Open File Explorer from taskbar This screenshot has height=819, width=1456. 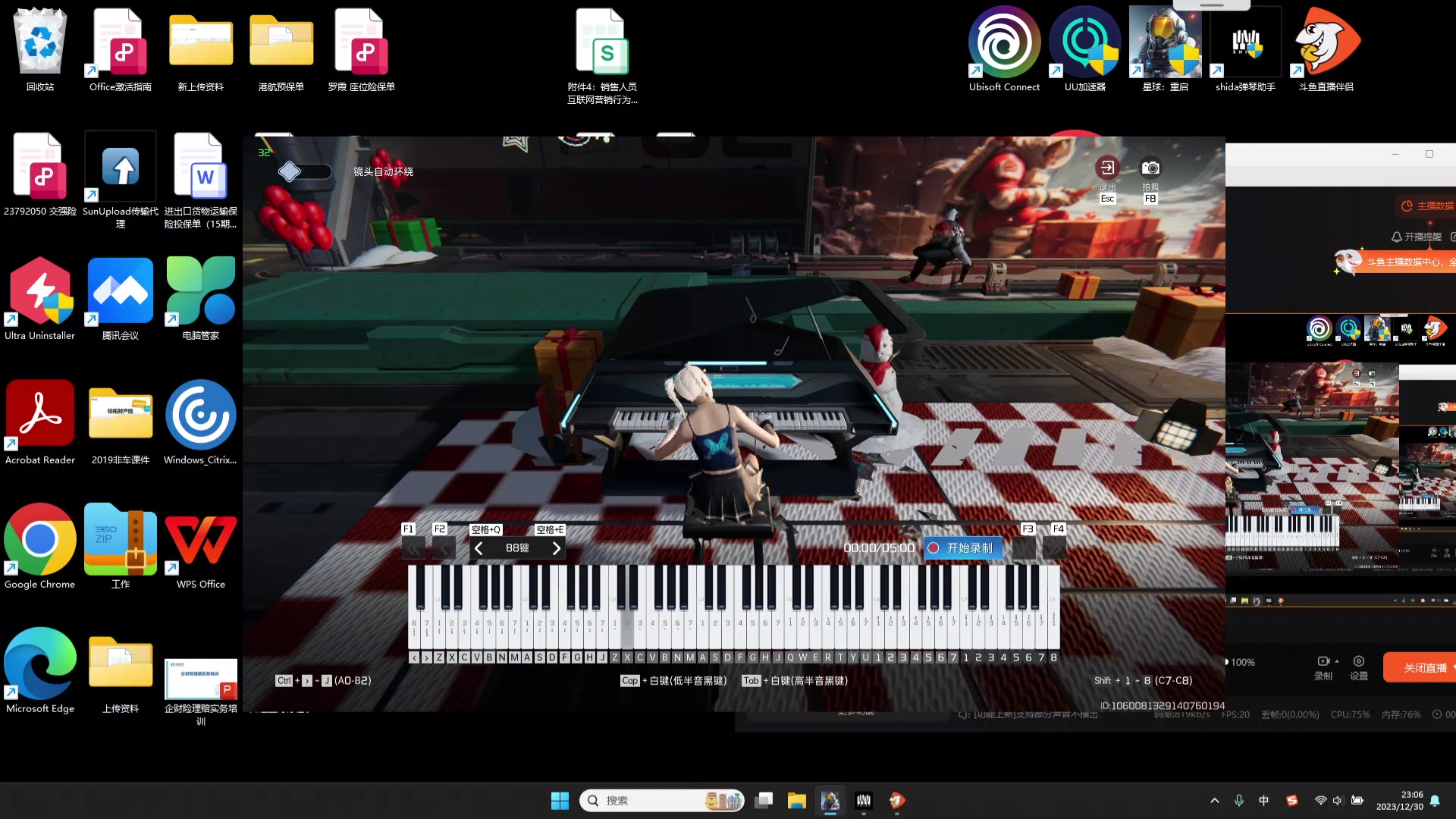pyautogui.click(x=796, y=801)
